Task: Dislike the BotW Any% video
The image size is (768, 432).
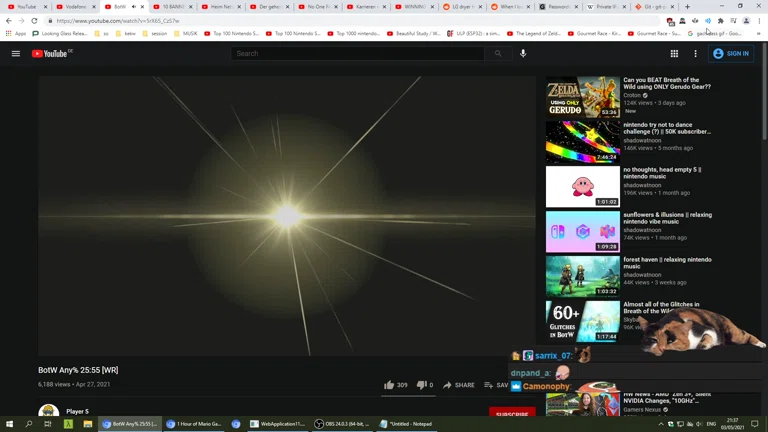Action: [x=422, y=385]
